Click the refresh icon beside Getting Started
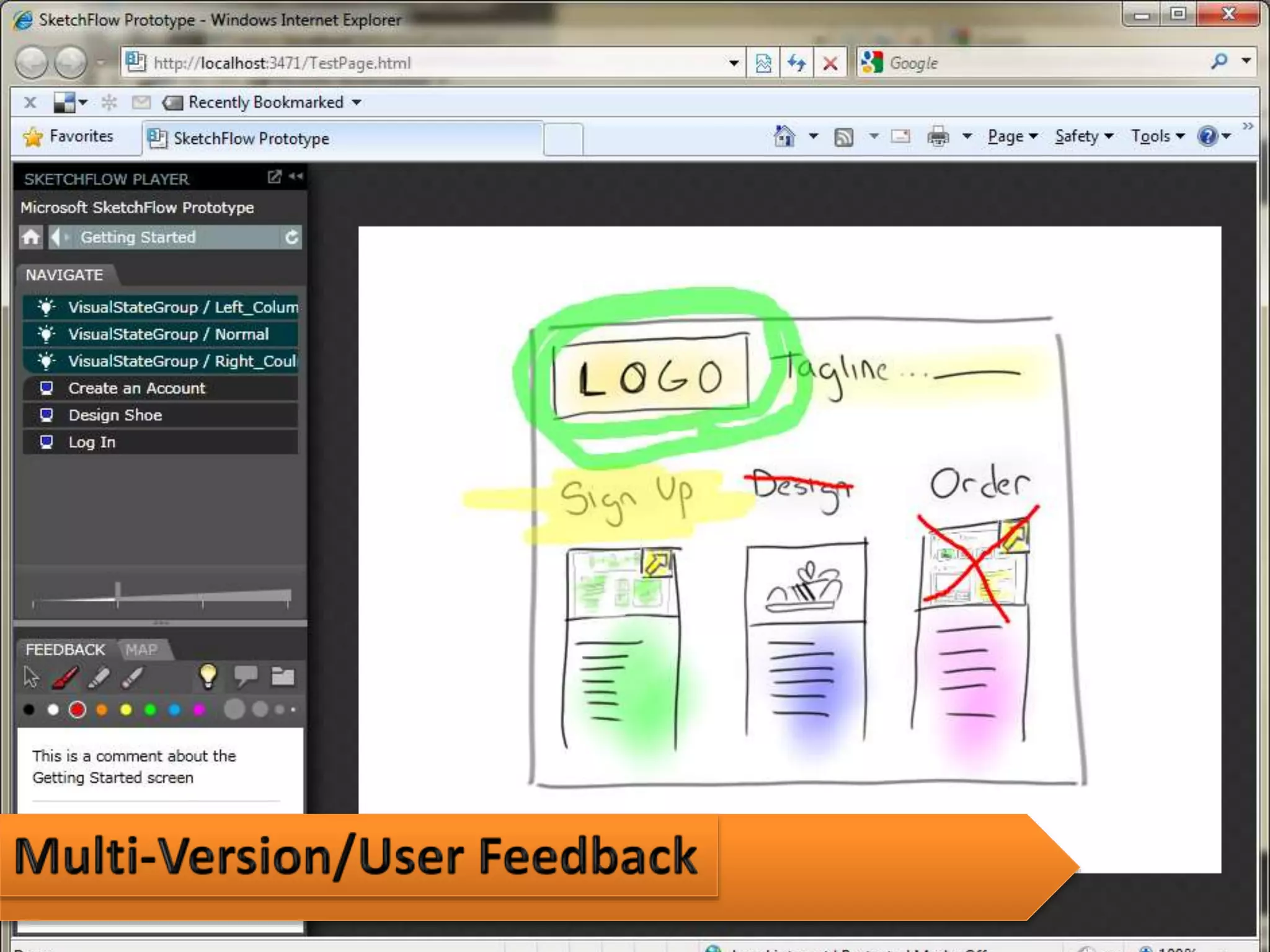The height and width of the screenshot is (952, 1270). coord(291,237)
